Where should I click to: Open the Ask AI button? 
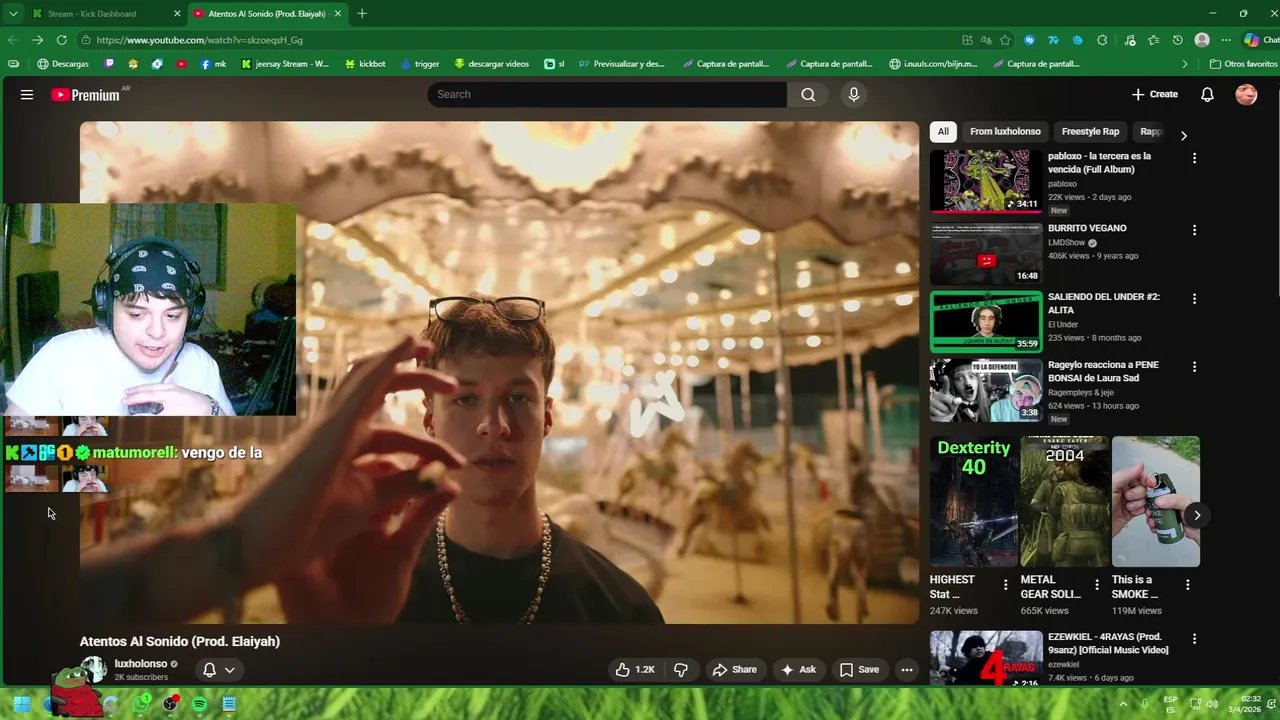pos(798,669)
